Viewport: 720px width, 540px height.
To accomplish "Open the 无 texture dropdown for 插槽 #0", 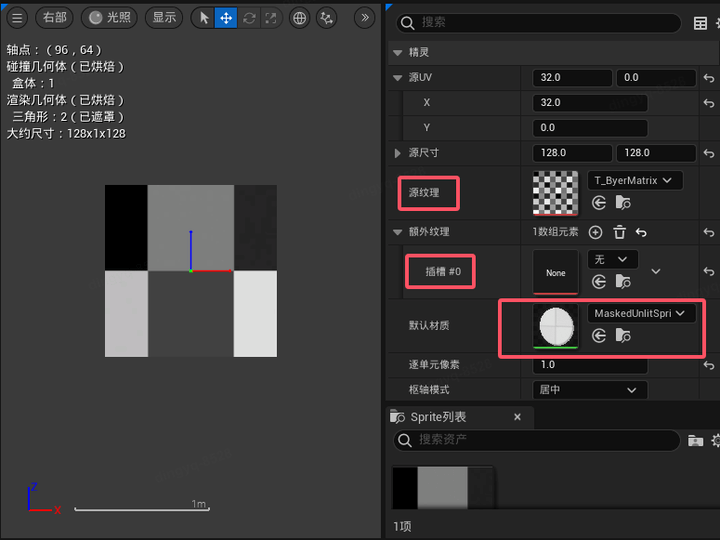I will 613,259.
